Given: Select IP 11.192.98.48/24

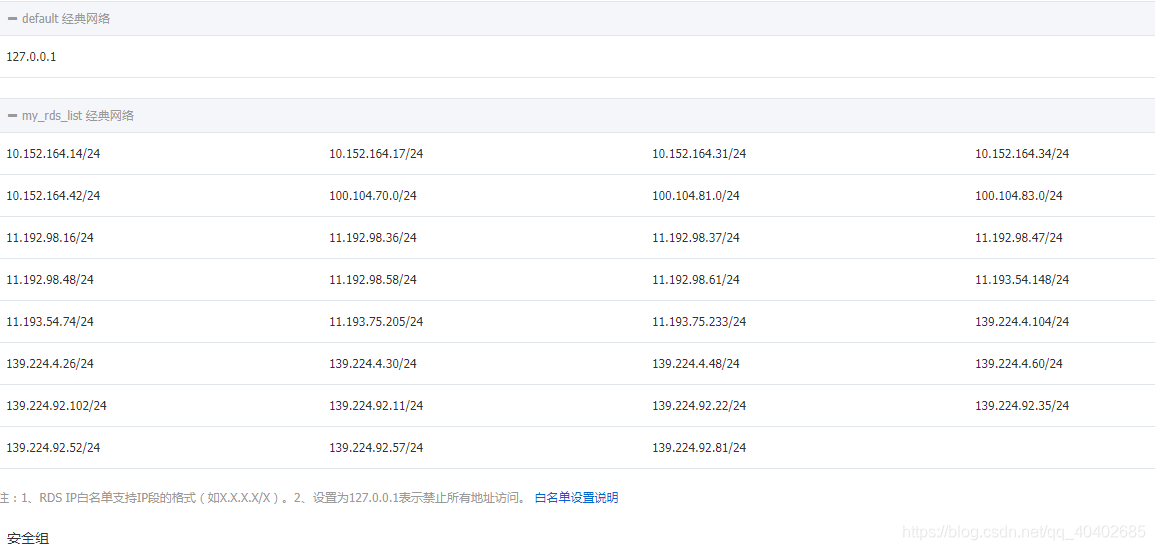Looking at the screenshot, I should (x=50, y=280).
